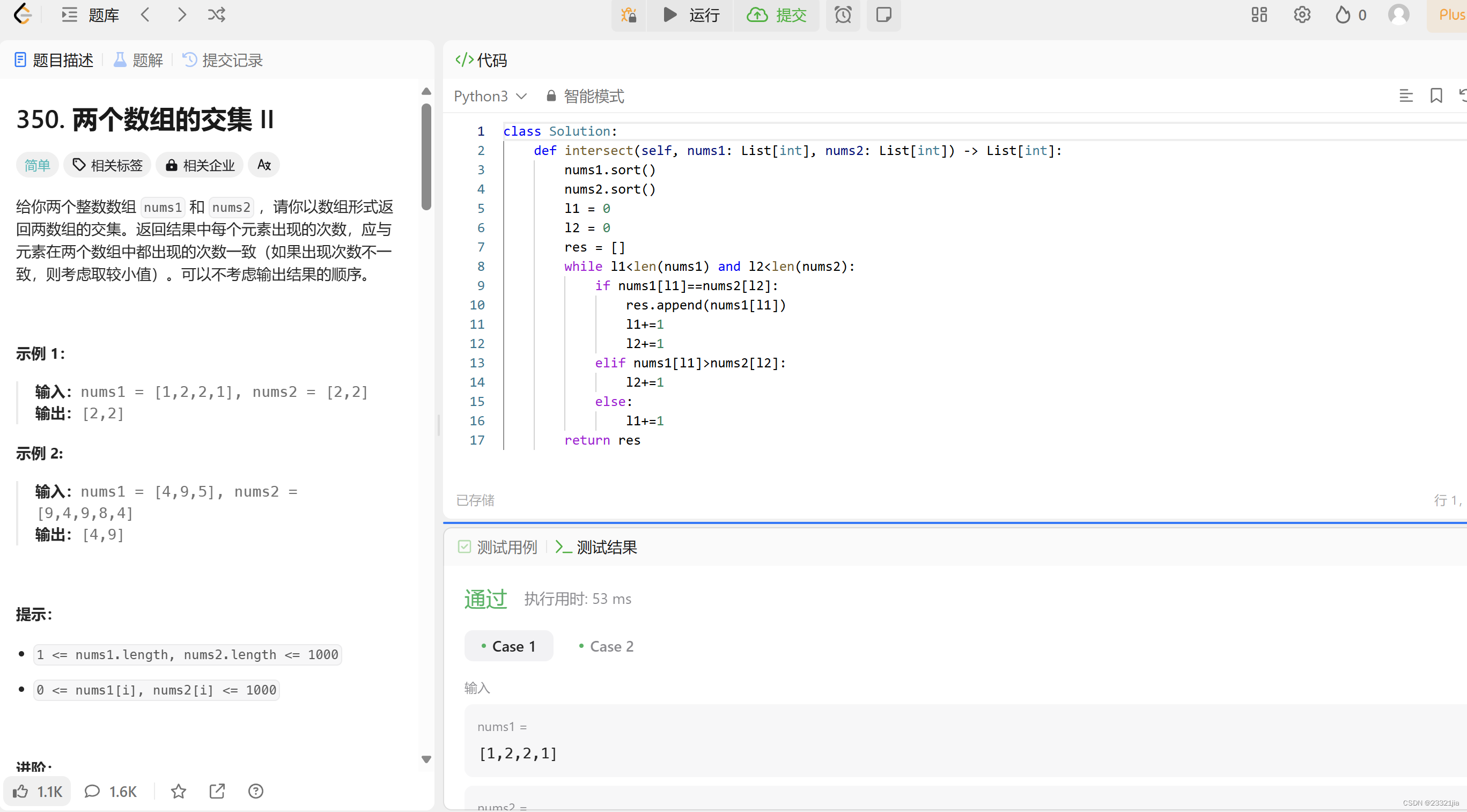Go to next problem arrow
Screen dimensions: 1467x812
tap(182, 14)
